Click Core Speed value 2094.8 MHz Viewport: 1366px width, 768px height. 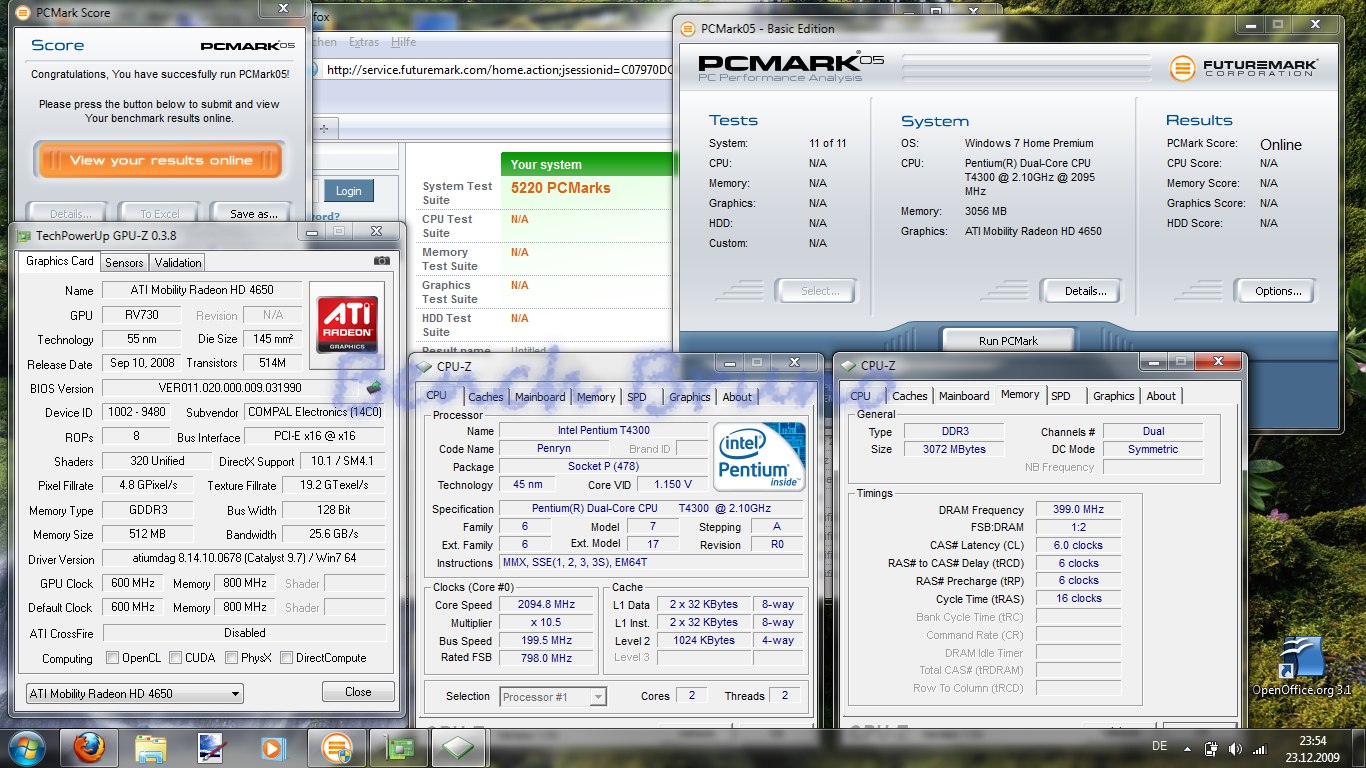(546, 604)
